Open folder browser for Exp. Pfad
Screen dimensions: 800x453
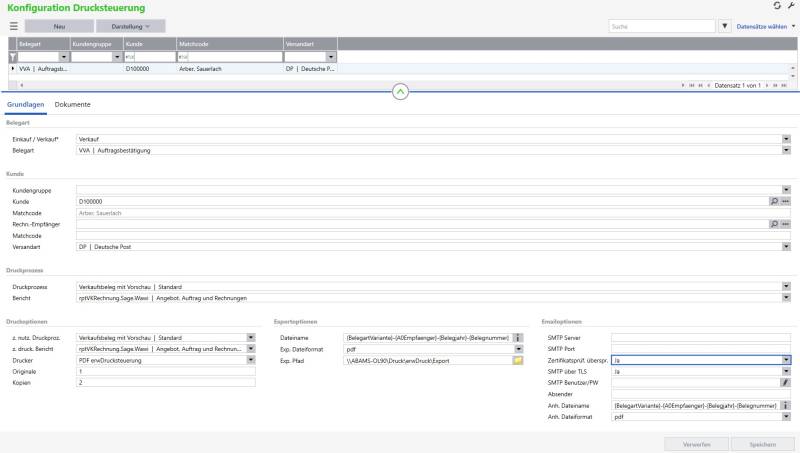(x=518, y=359)
